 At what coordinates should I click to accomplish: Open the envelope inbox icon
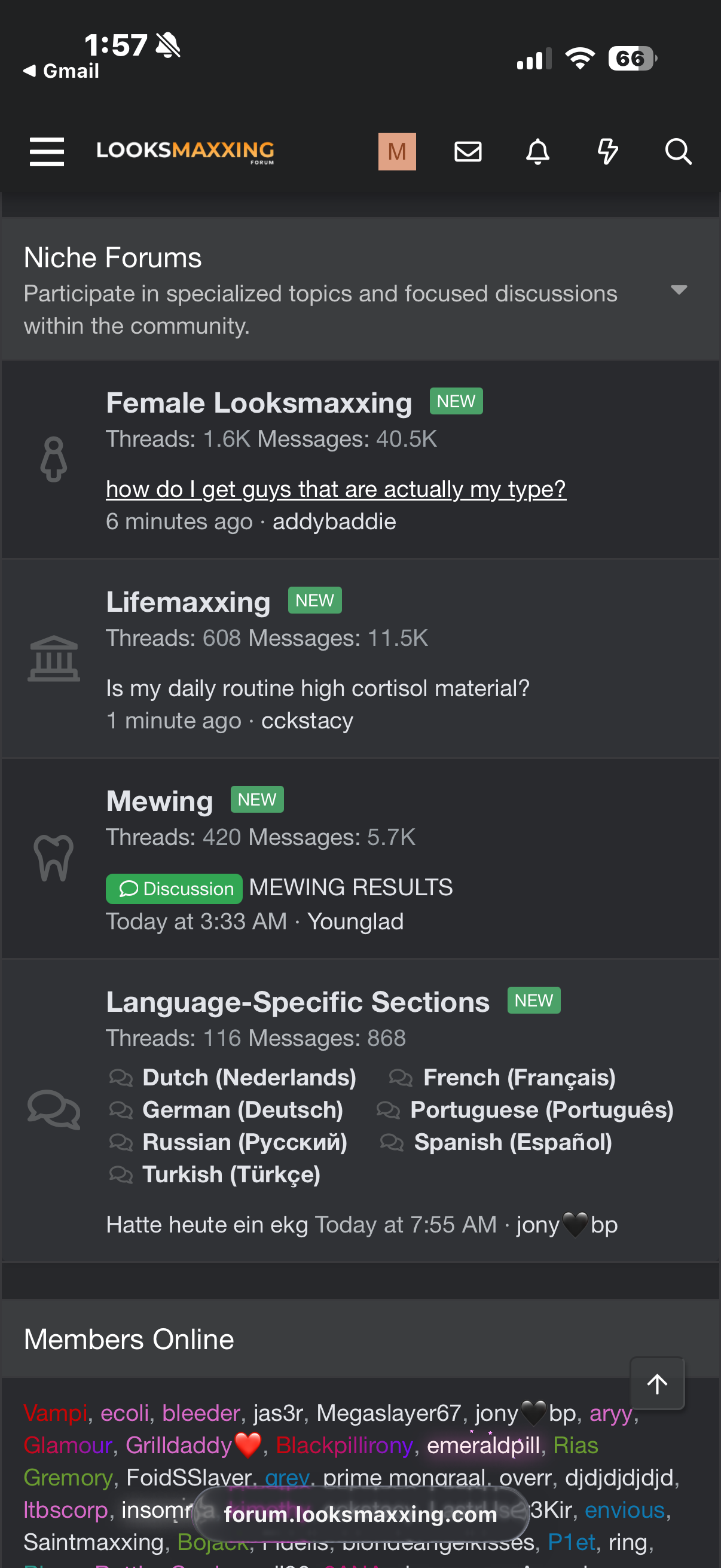(468, 151)
